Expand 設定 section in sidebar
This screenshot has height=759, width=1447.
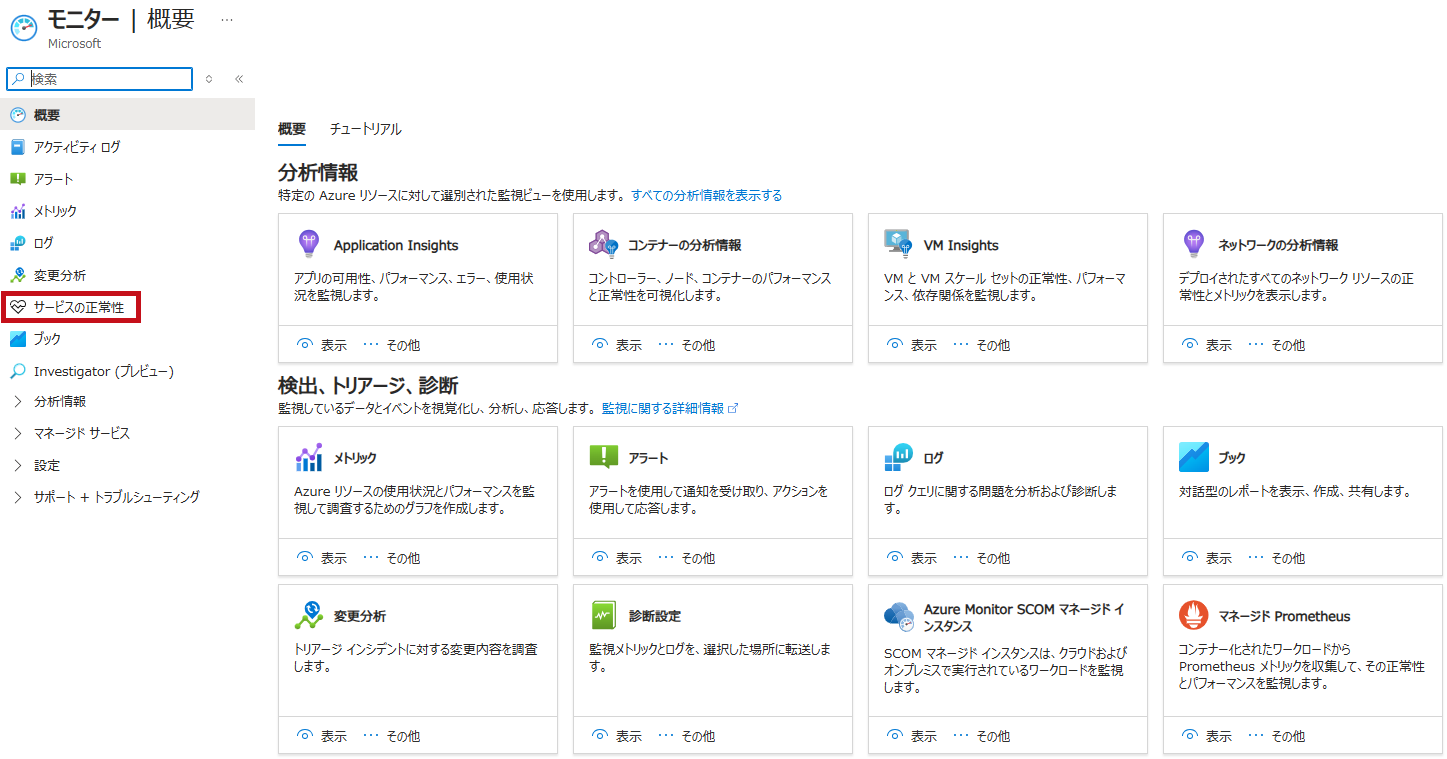[x=18, y=466]
